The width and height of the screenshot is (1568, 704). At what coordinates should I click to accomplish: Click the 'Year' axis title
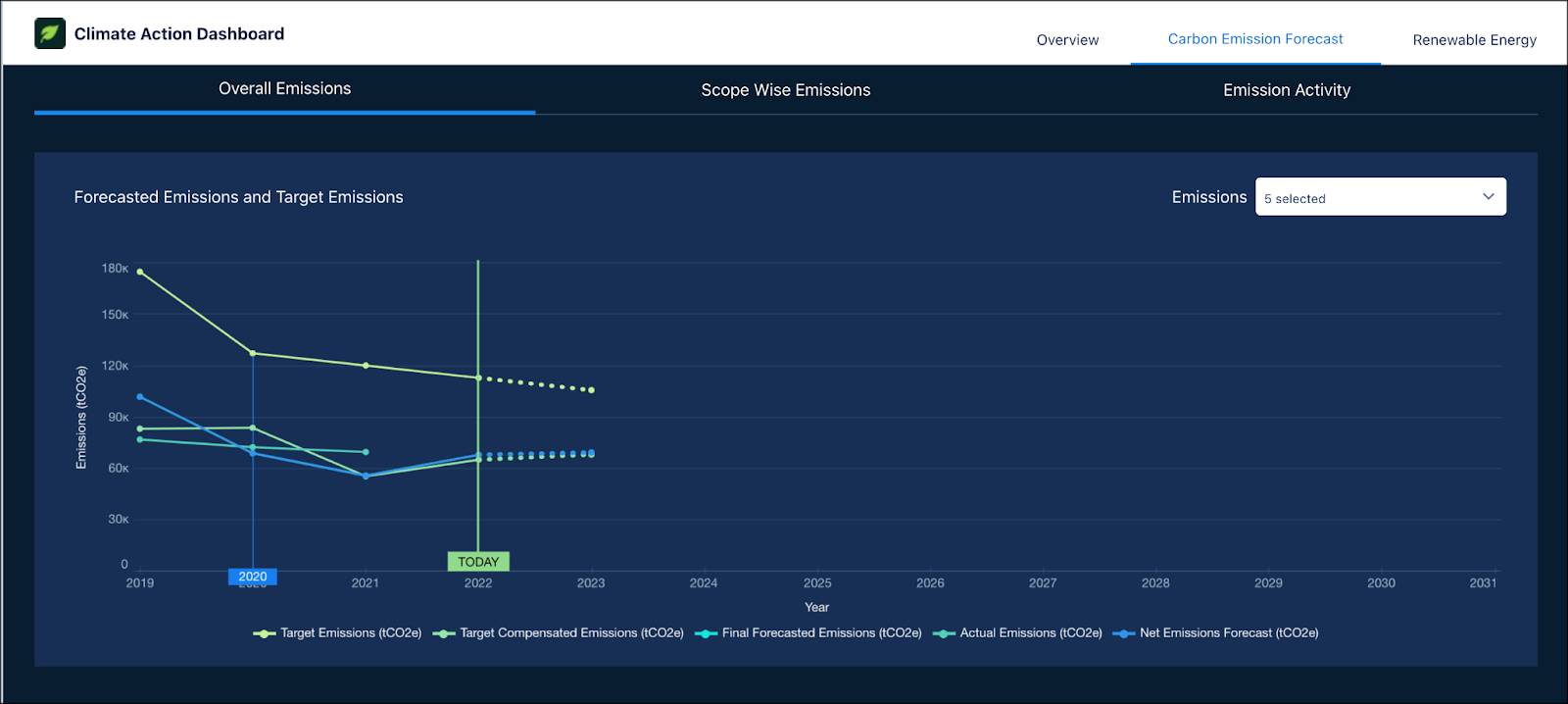(816, 608)
